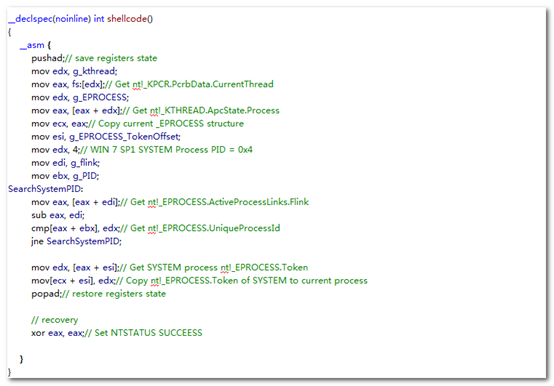Click the 'mov ebx, g_PID' line
554x386 pixels.
pos(65,176)
